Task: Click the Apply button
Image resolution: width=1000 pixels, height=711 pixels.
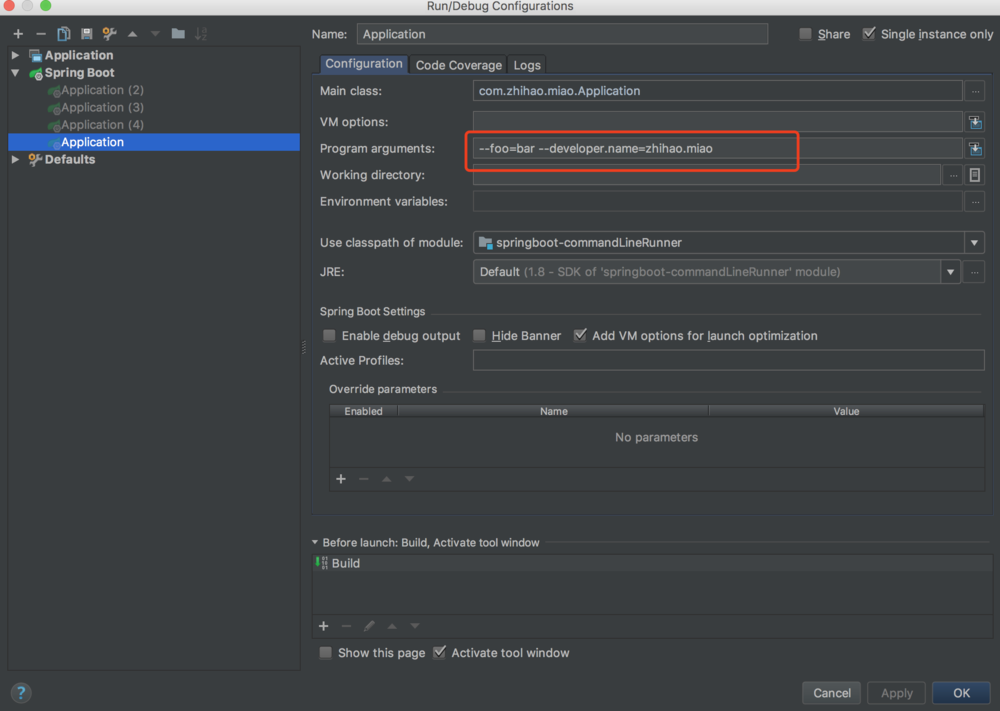Action: 896,692
